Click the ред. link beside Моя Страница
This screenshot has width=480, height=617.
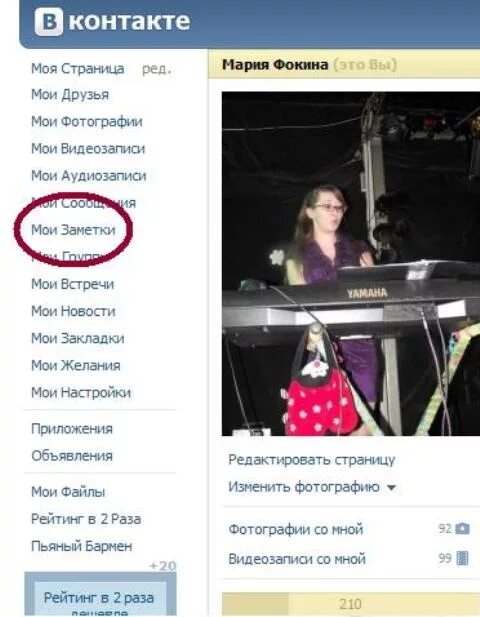(157, 70)
